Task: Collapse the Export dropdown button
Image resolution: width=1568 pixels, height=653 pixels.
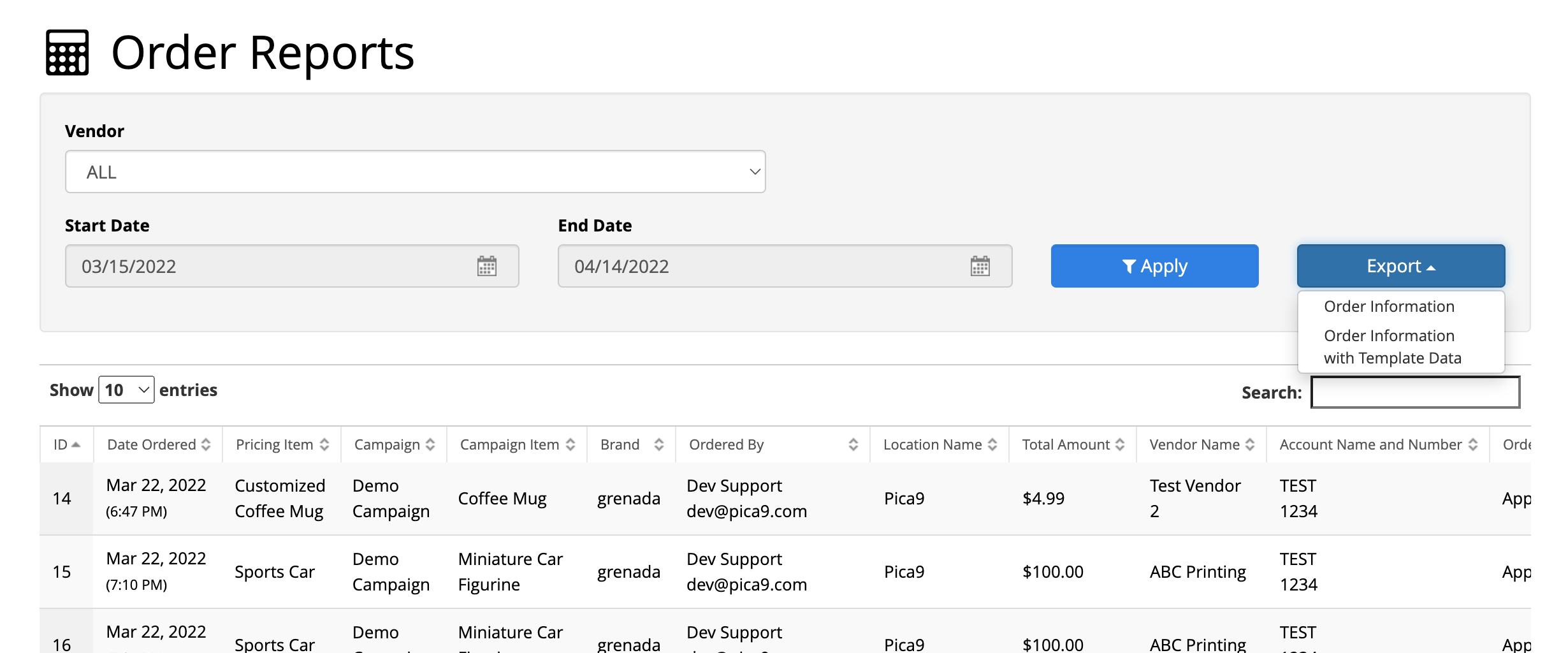Action: coord(1400,266)
